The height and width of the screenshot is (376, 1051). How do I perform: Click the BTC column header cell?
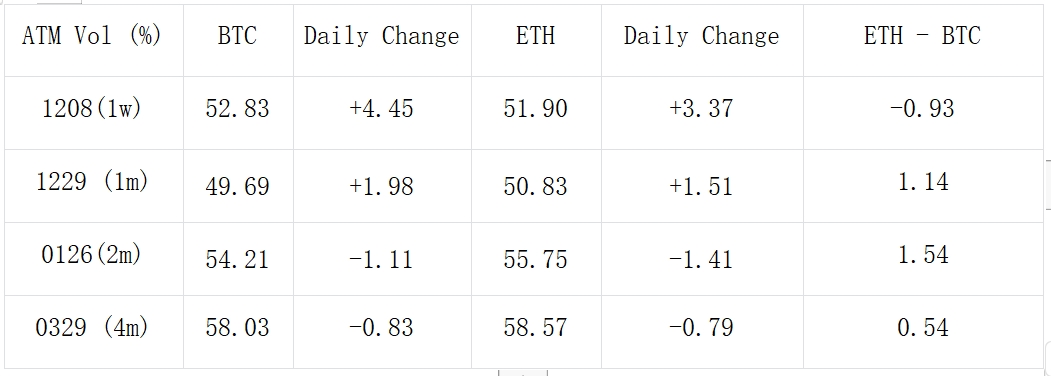click(x=238, y=40)
